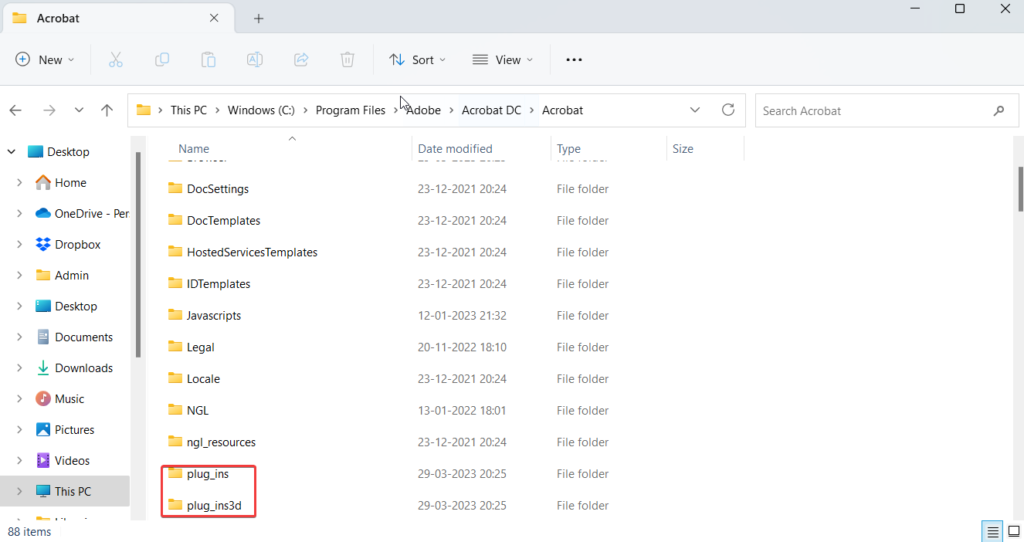Refresh the current folder view

pos(728,110)
